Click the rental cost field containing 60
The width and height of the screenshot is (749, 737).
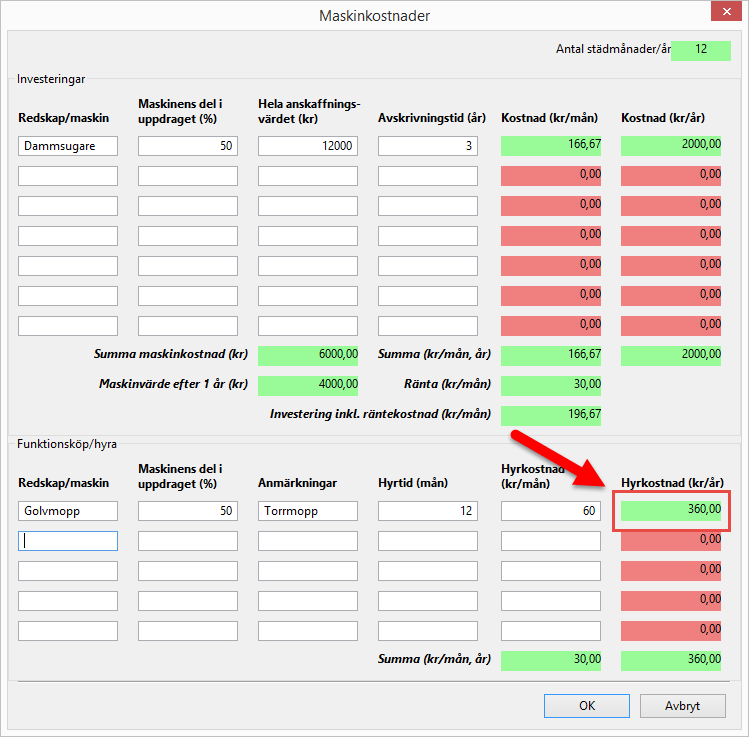pyautogui.click(x=551, y=511)
